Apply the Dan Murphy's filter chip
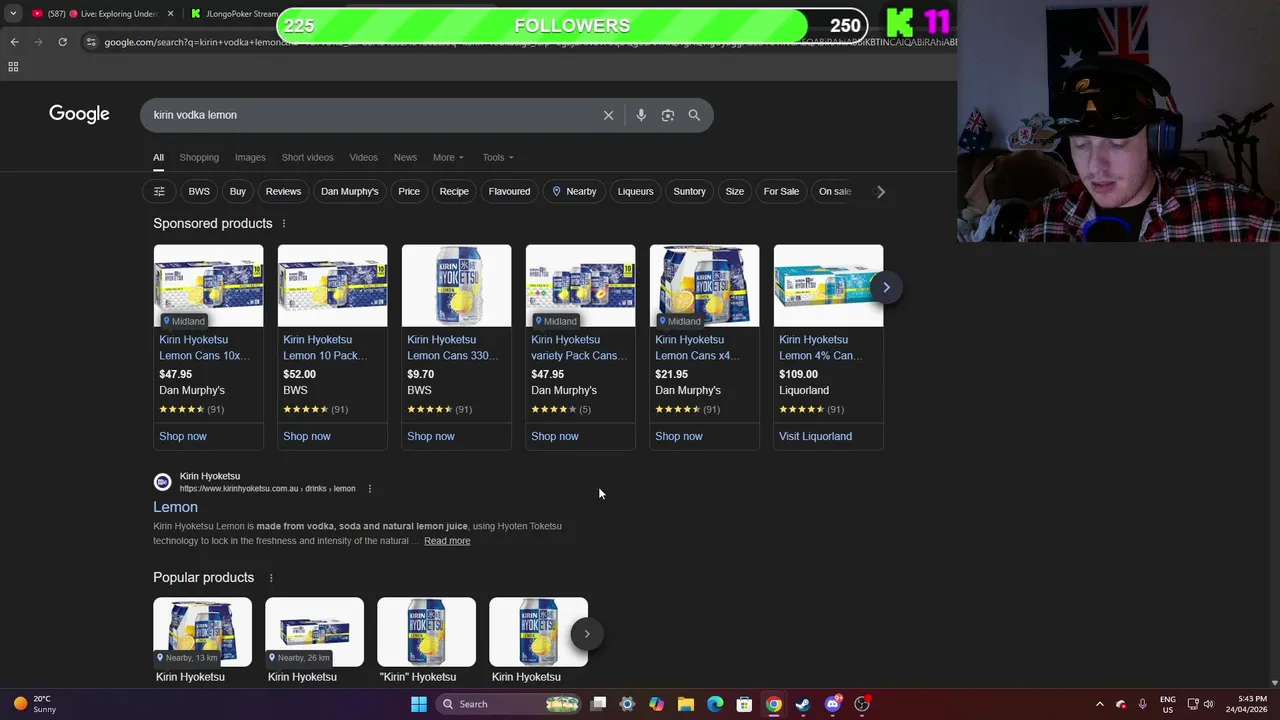1280x720 pixels. point(349,191)
